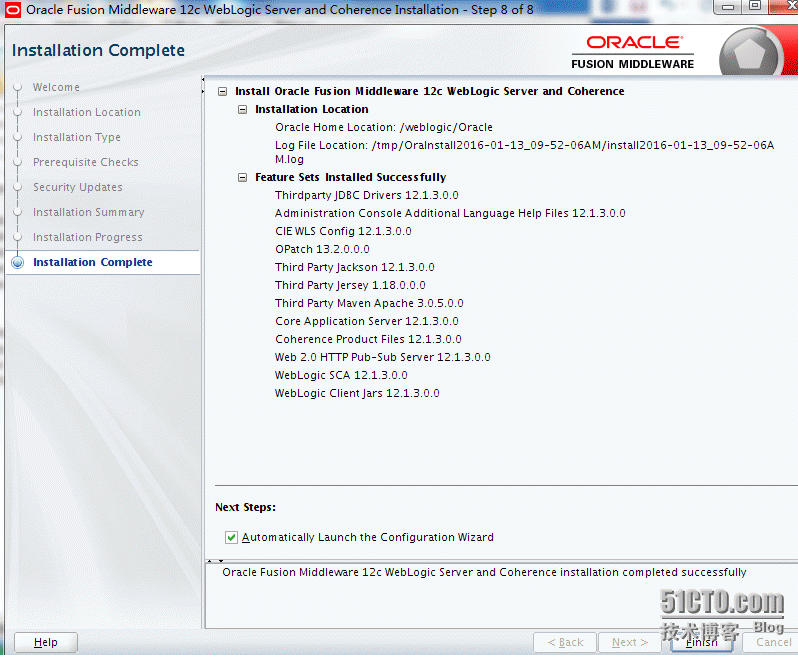
Task: Select Security Updates step in sidebar
Action: (78, 187)
